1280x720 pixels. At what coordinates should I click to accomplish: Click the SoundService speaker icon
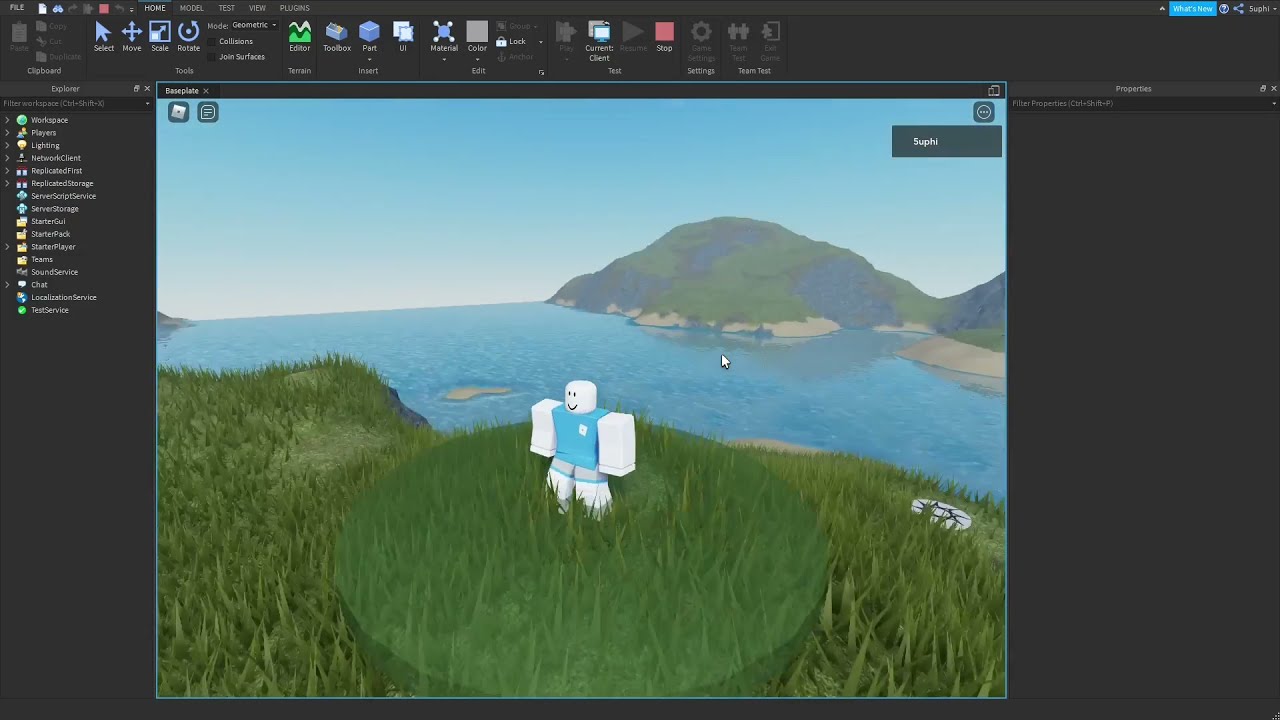coord(22,272)
